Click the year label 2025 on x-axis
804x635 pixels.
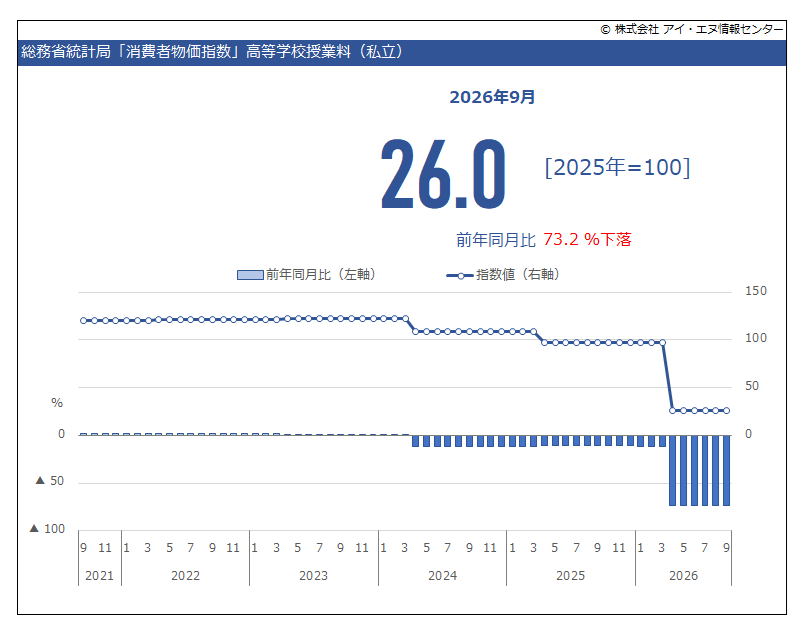[x=571, y=576]
